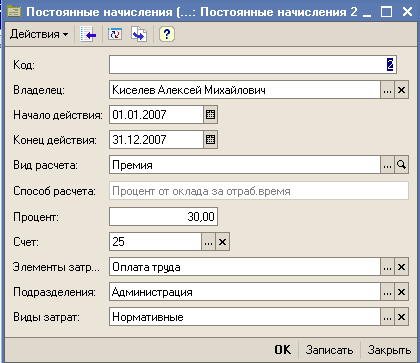This screenshot has height=363, width=420.
Task: Click the refresh icon in toolbar
Action: (115, 34)
